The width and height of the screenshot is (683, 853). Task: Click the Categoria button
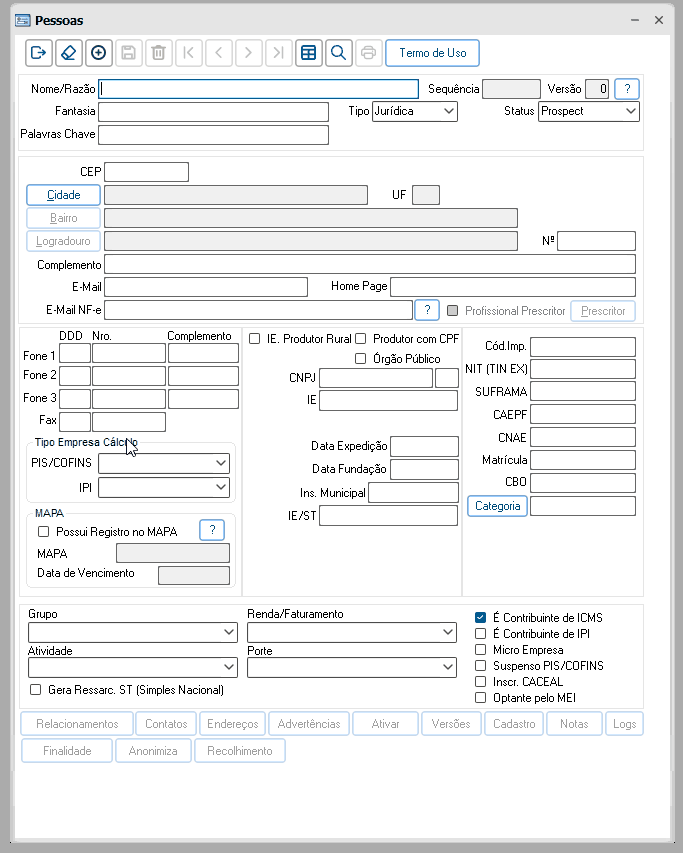click(498, 506)
